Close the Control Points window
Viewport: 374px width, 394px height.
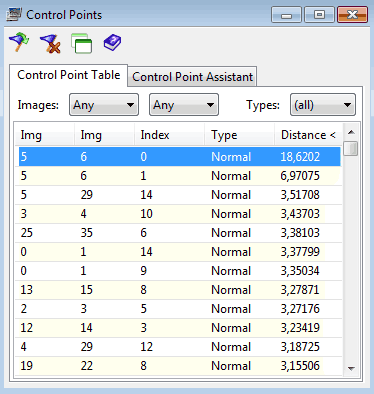click(352, 15)
